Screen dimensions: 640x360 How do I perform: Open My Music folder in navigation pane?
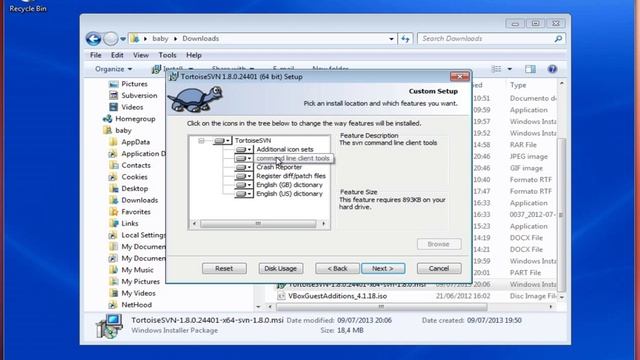click(137, 270)
